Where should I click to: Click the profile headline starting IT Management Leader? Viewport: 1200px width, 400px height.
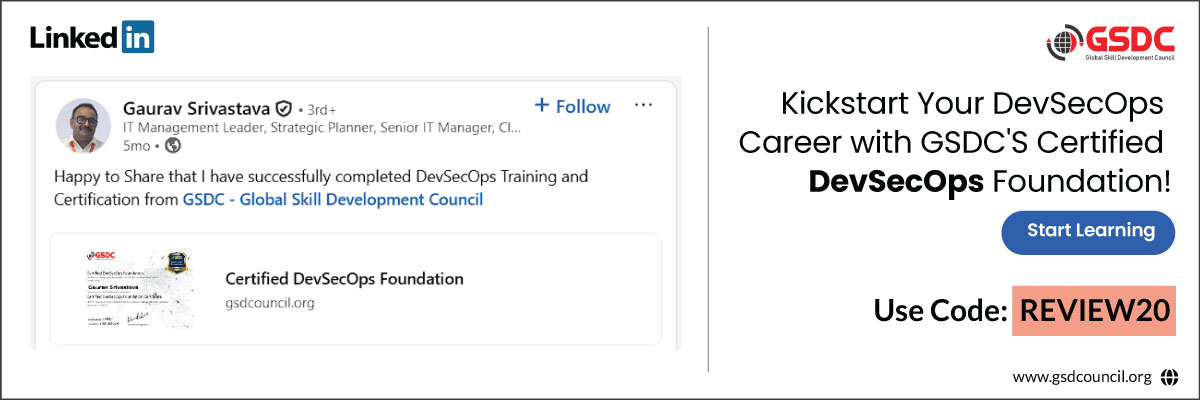pyautogui.click(x=321, y=128)
